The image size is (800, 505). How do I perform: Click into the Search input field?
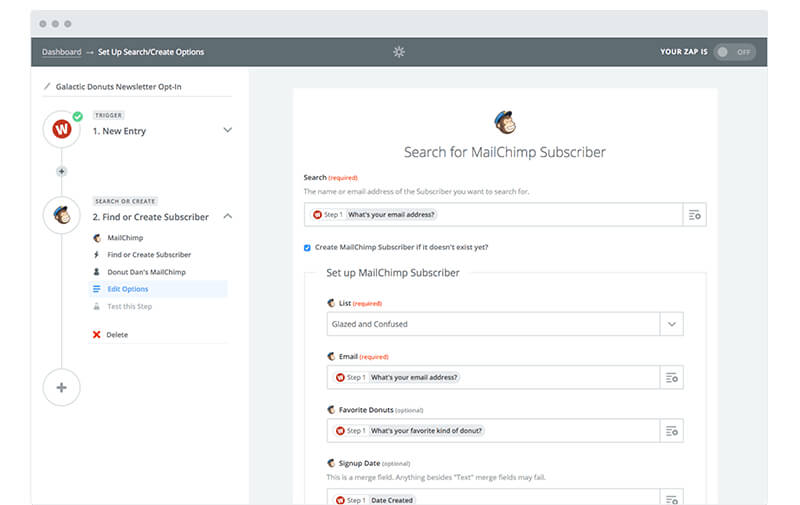[493, 215]
